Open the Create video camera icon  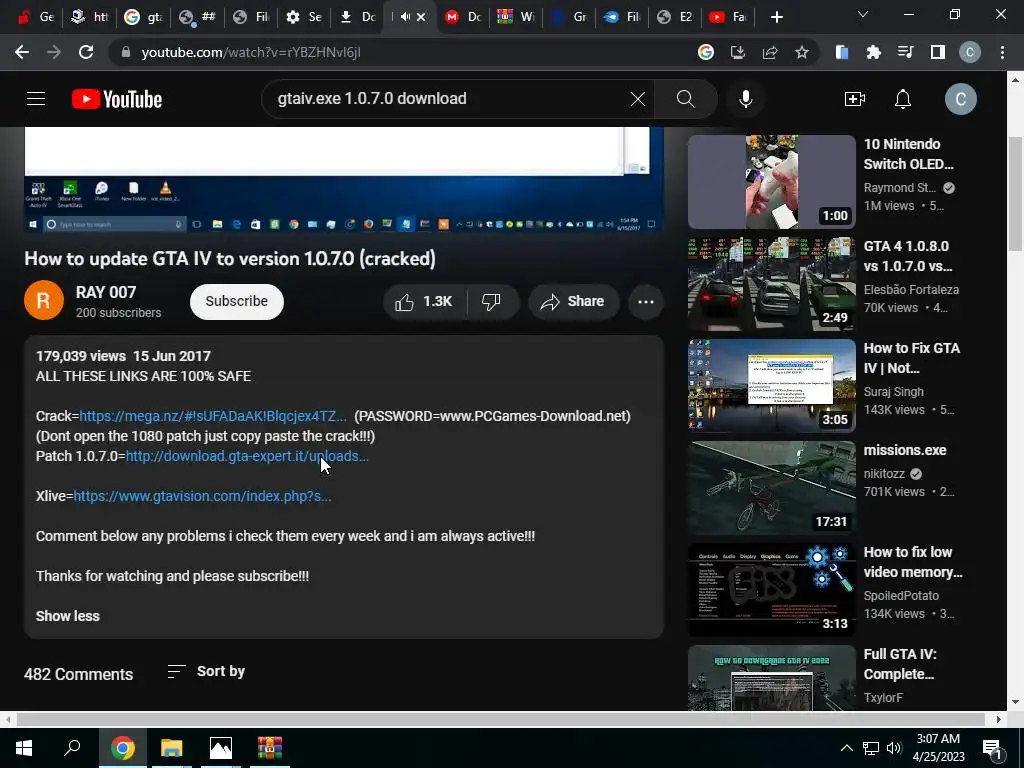pyautogui.click(x=854, y=99)
